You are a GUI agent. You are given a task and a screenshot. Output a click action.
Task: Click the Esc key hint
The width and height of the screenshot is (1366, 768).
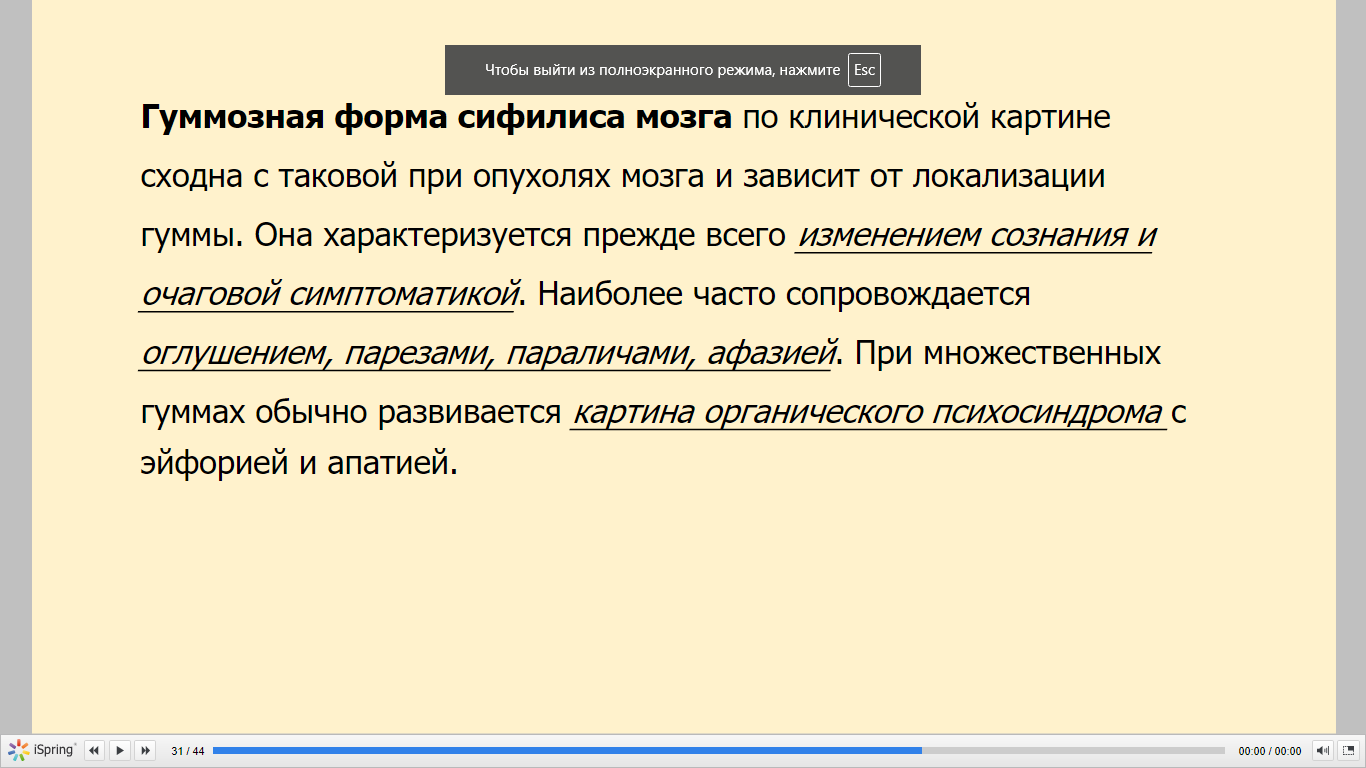click(864, 70)
